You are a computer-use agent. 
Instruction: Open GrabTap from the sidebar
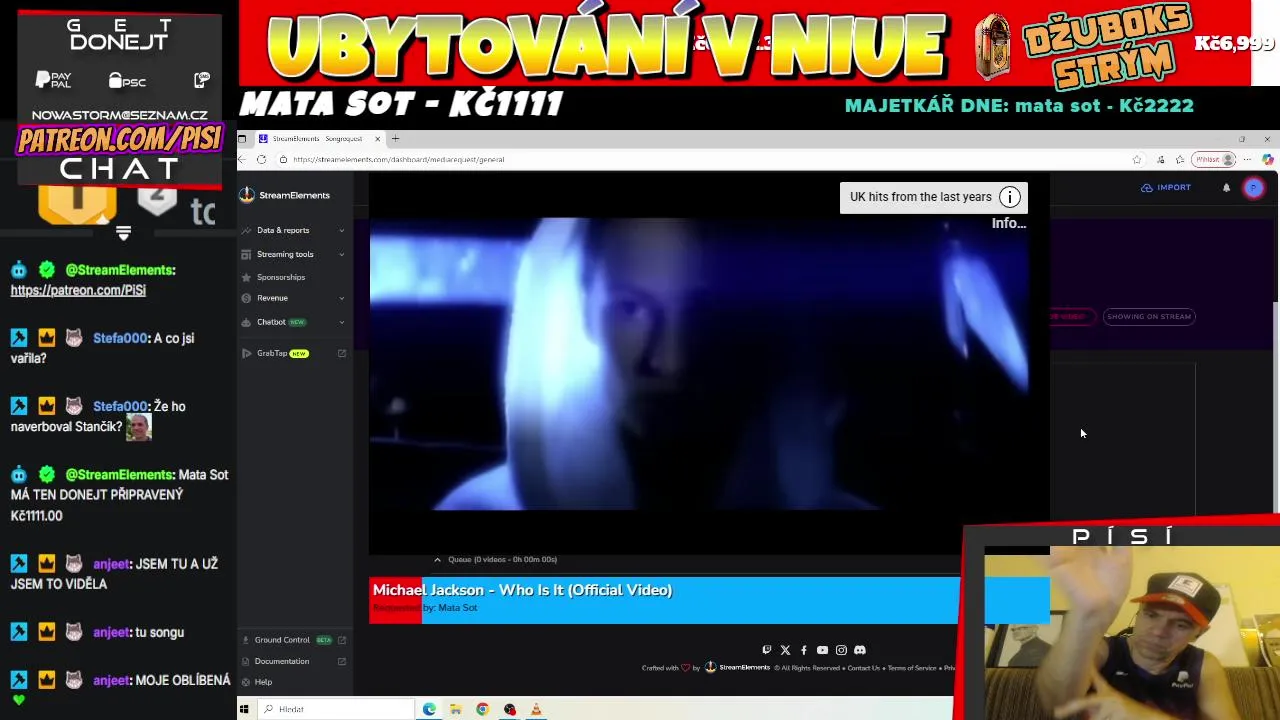point(272,353)
